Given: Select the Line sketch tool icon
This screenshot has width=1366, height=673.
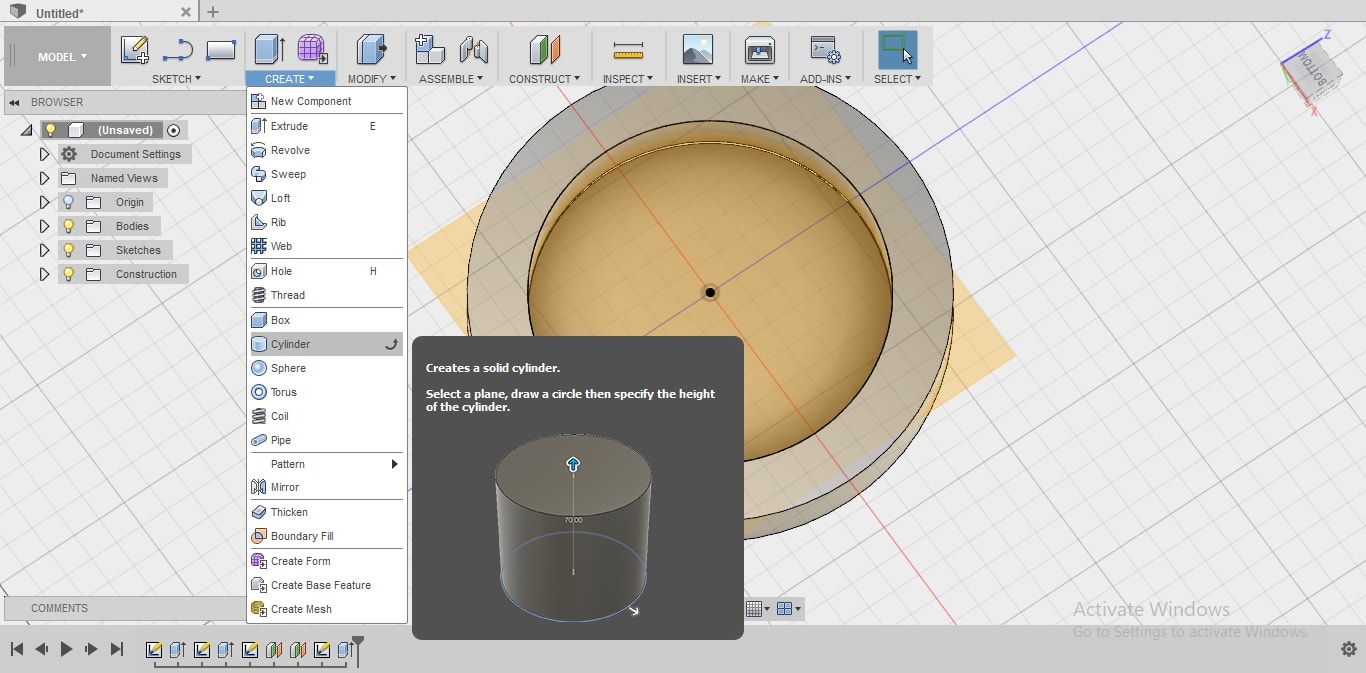Looking at the screenshot, I should (177, 50).
